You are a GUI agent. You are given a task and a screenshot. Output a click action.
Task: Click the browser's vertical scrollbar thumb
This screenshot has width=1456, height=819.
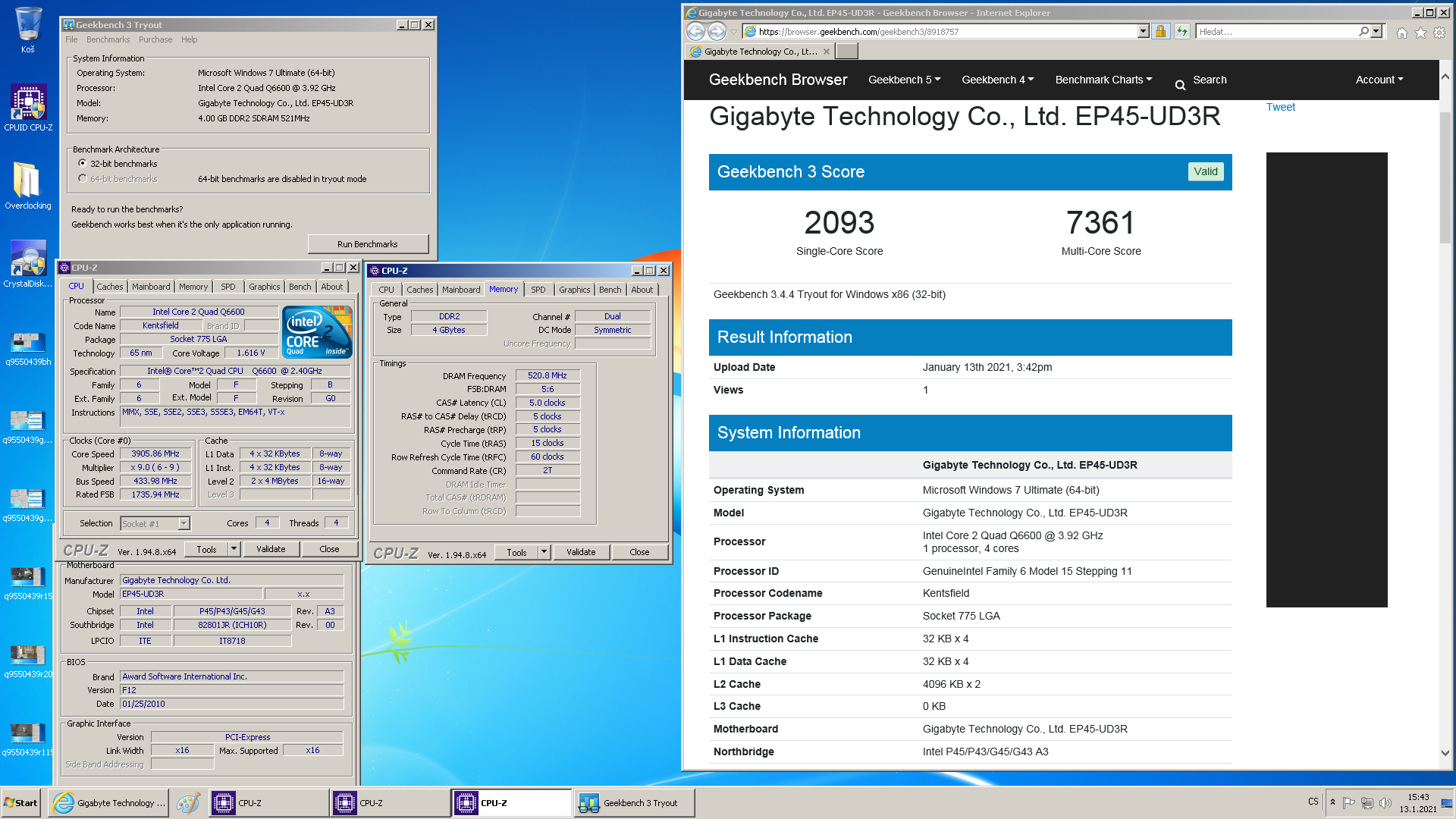(1445, 178)
